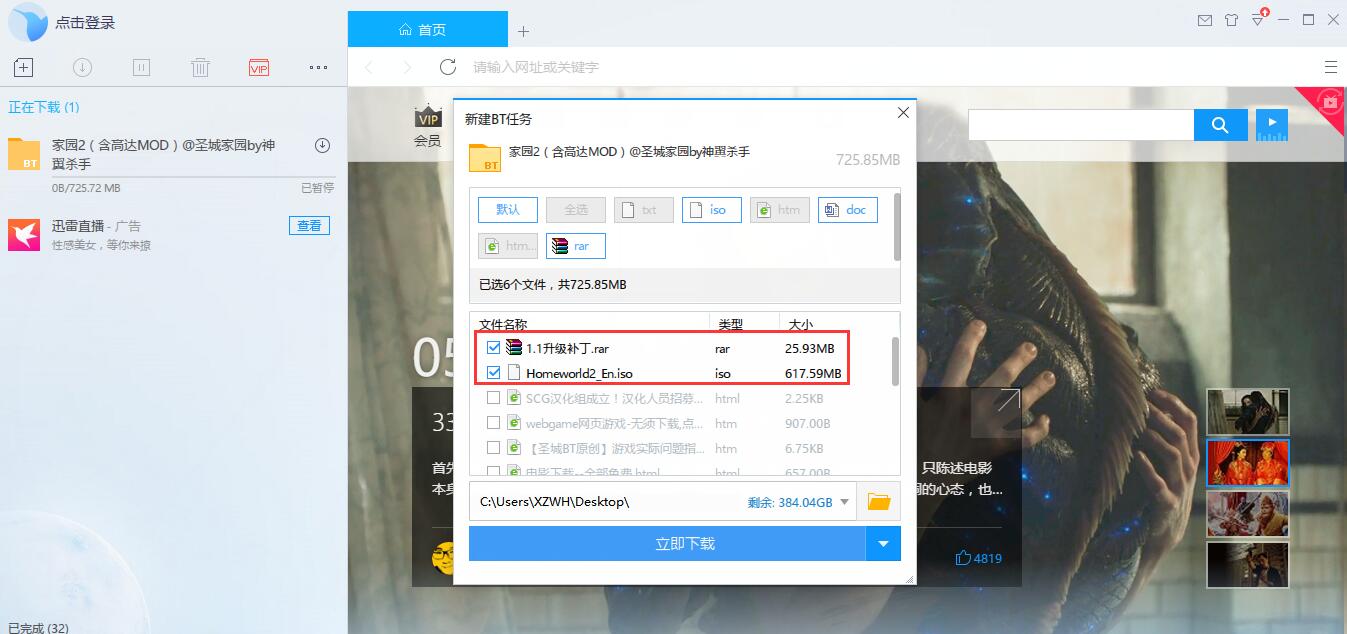
Task: Click the Thunder bird logo avatar
Action: coord(27,22)
